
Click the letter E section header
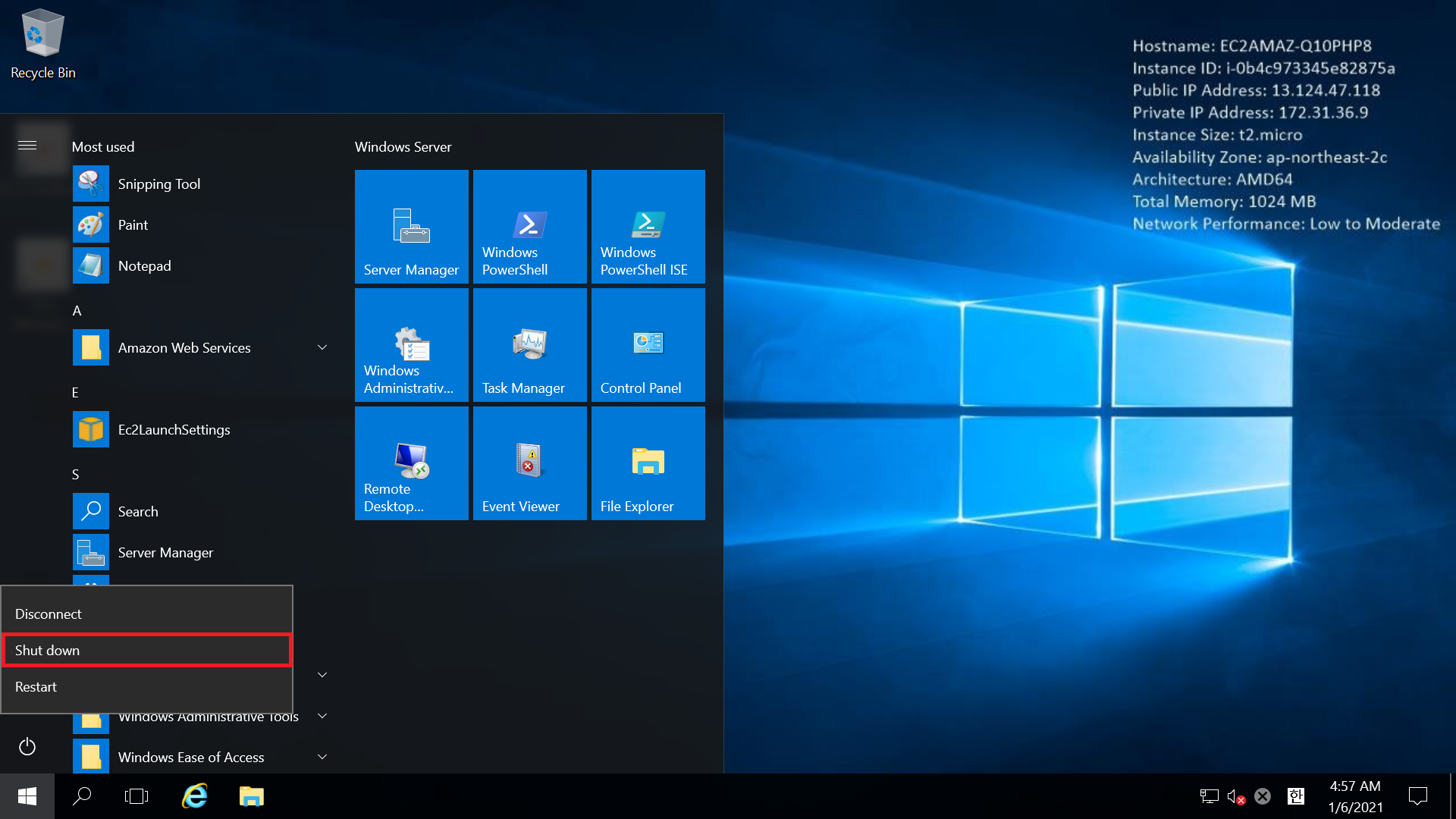pyautogui.click(x=75, y=393)
